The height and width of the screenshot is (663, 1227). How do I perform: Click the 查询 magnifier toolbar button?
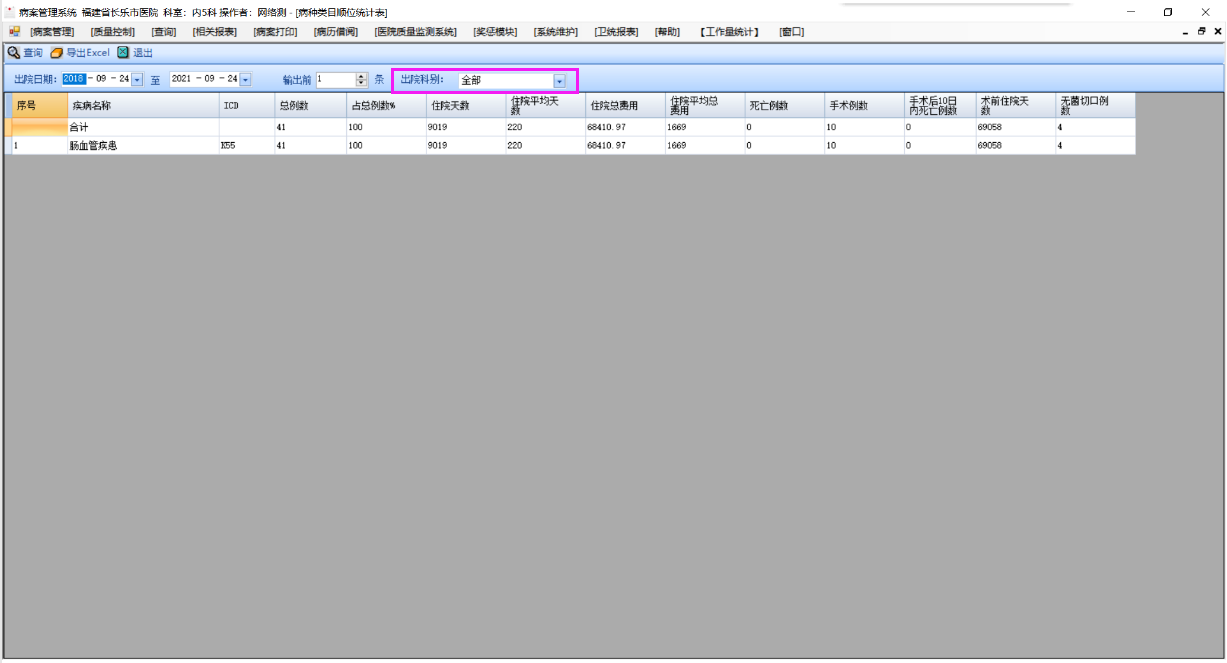[25, 53]
